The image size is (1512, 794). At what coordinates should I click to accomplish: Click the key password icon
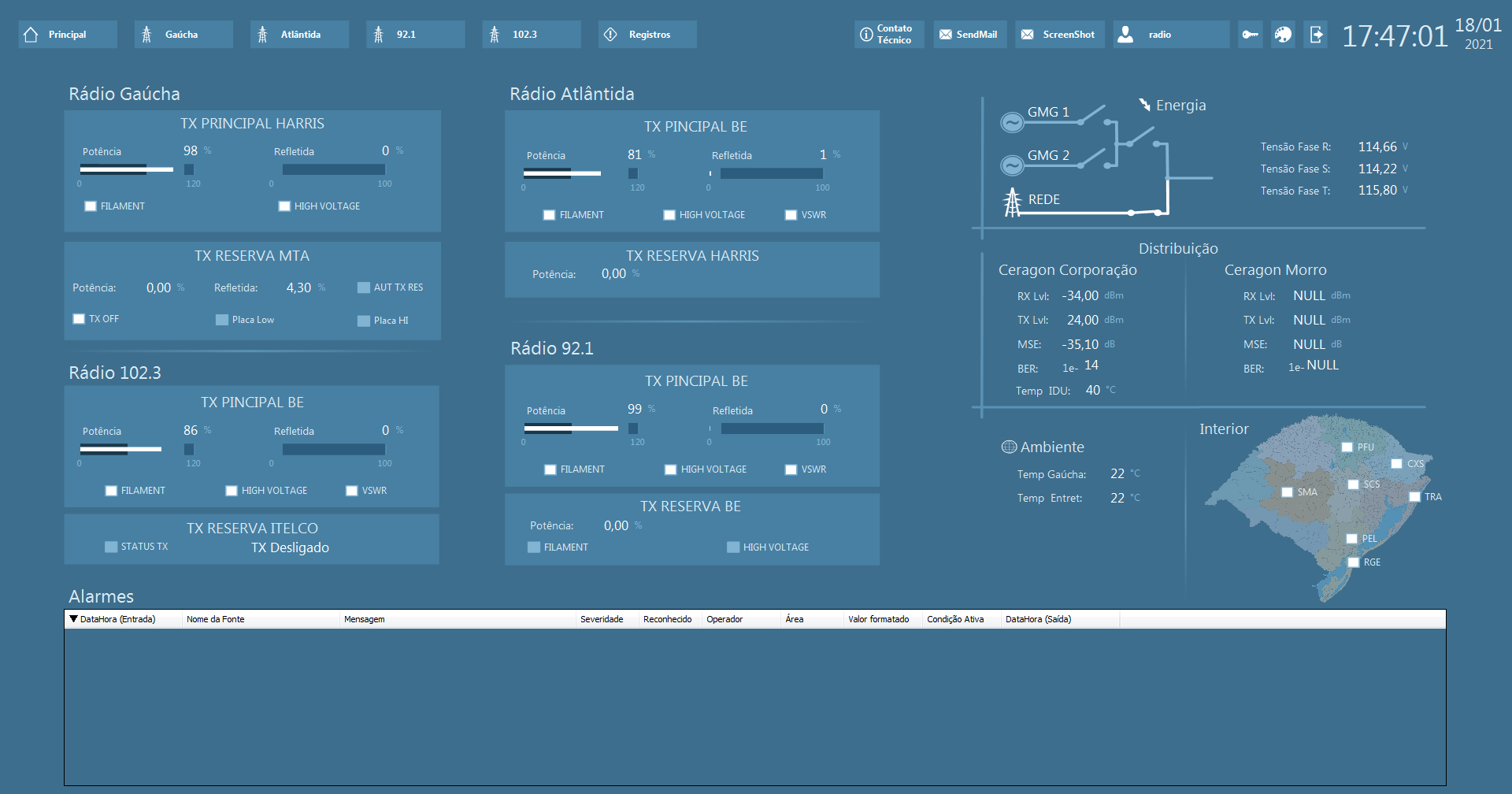pos(1251,35)
